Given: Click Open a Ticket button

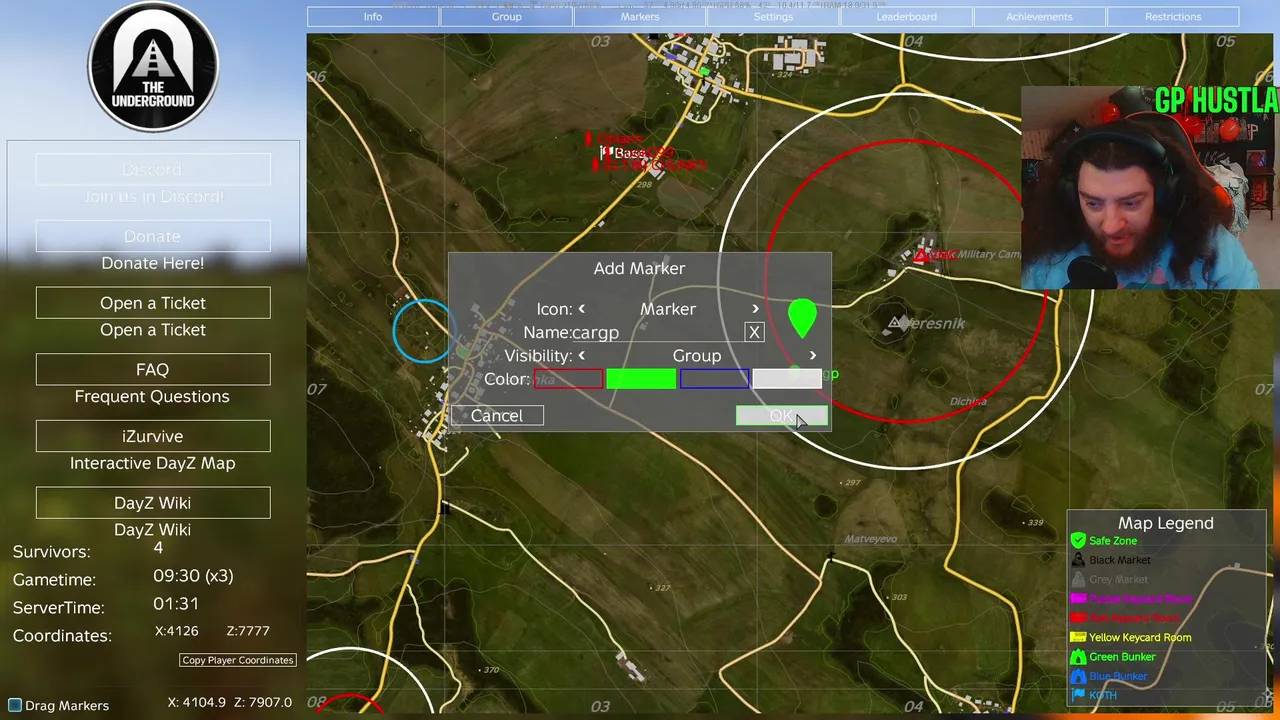Looking at the screenshot, I should pos(153,303).
